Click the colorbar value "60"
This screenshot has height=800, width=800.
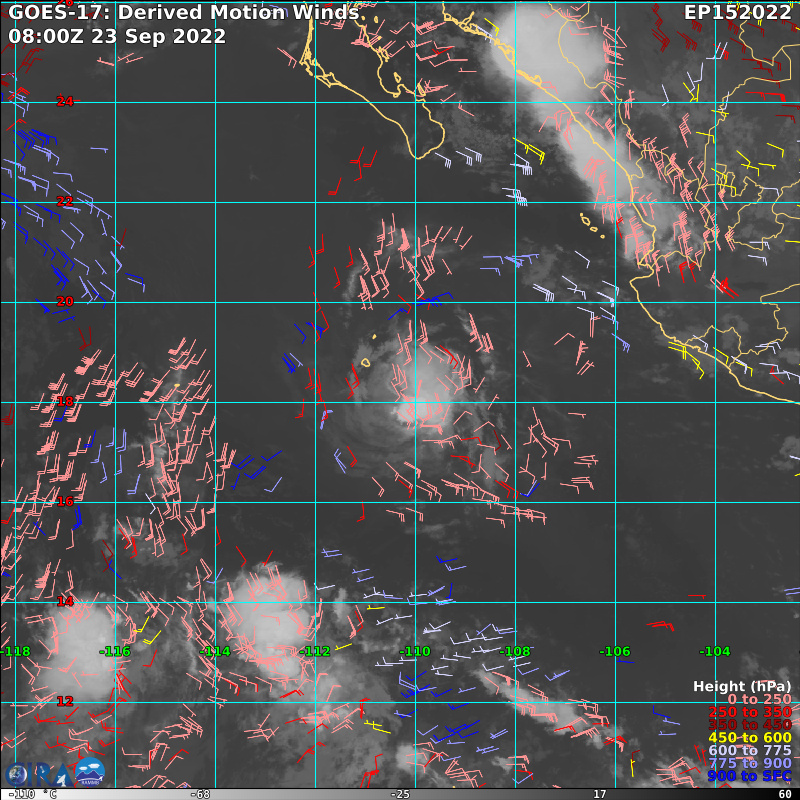[785, 794]
